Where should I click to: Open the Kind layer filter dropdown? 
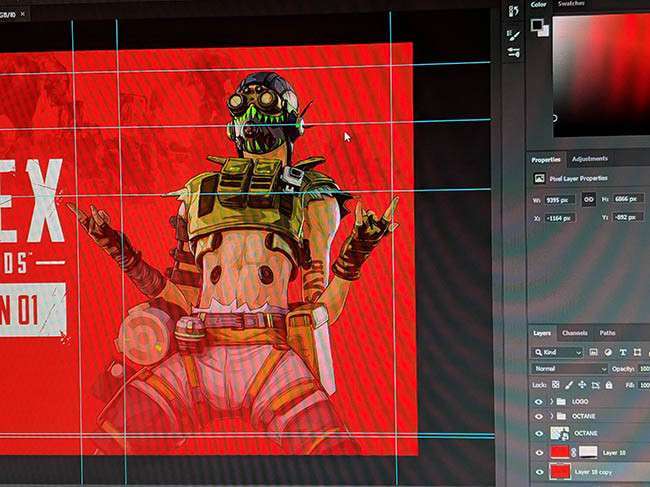557,352
